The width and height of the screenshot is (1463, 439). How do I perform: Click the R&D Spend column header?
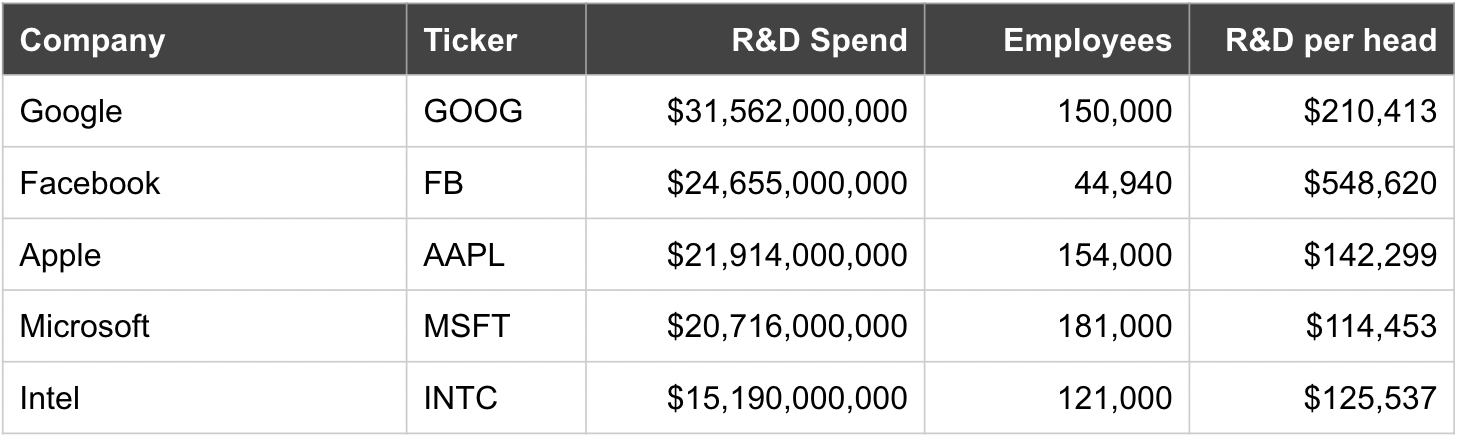pyautogui.click(x=819, y=40)
